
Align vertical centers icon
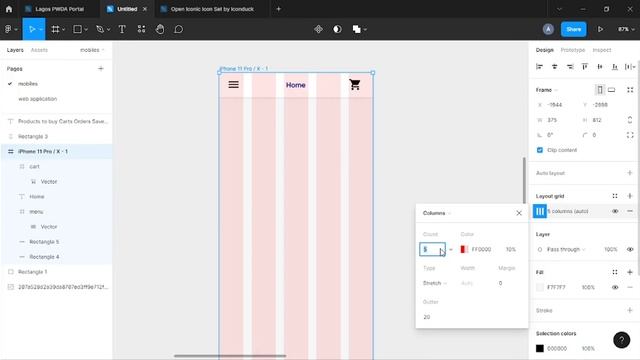(x=600, y=67)
